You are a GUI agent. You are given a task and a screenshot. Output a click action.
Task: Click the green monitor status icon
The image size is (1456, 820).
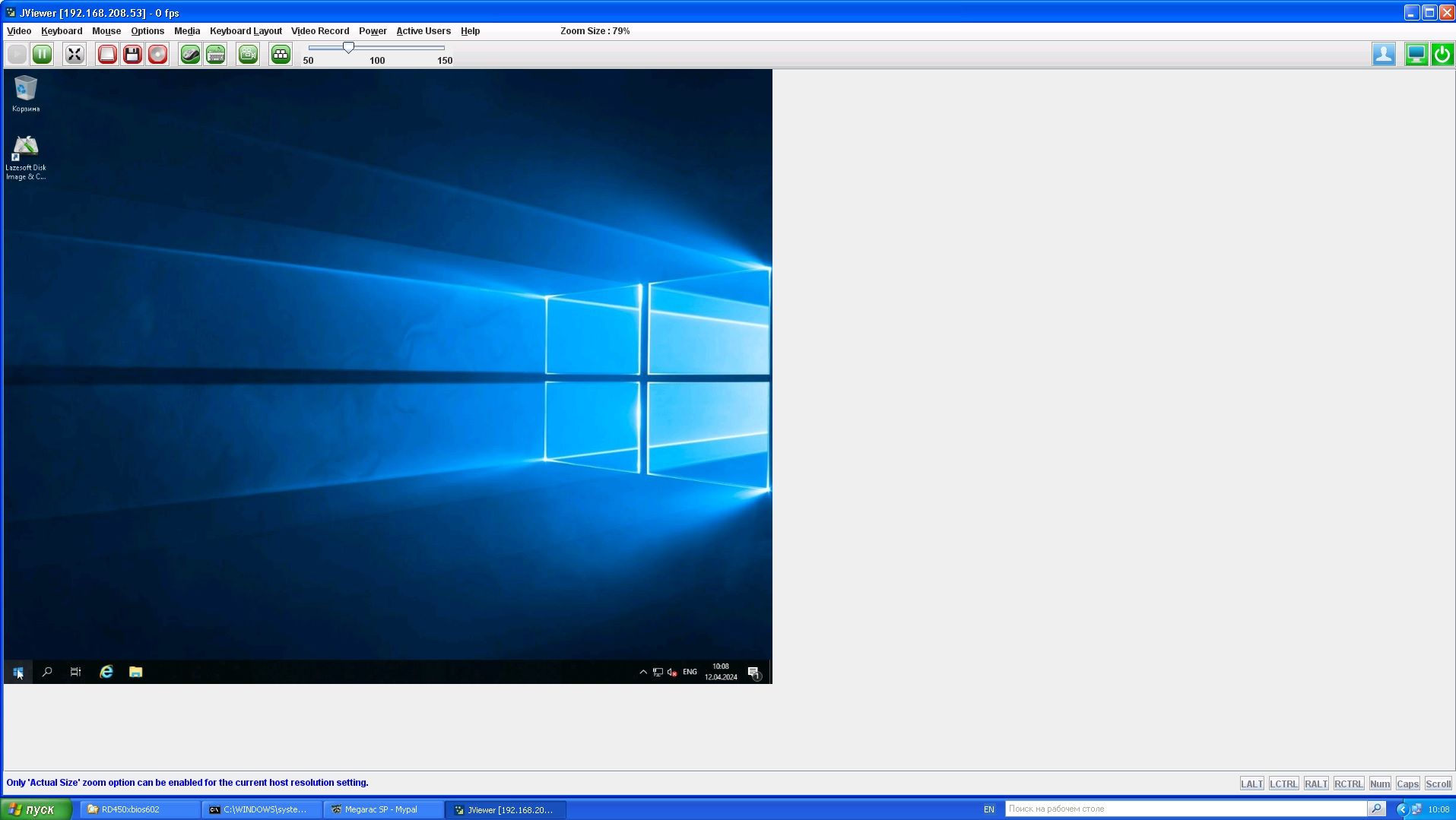(1416, 54)
